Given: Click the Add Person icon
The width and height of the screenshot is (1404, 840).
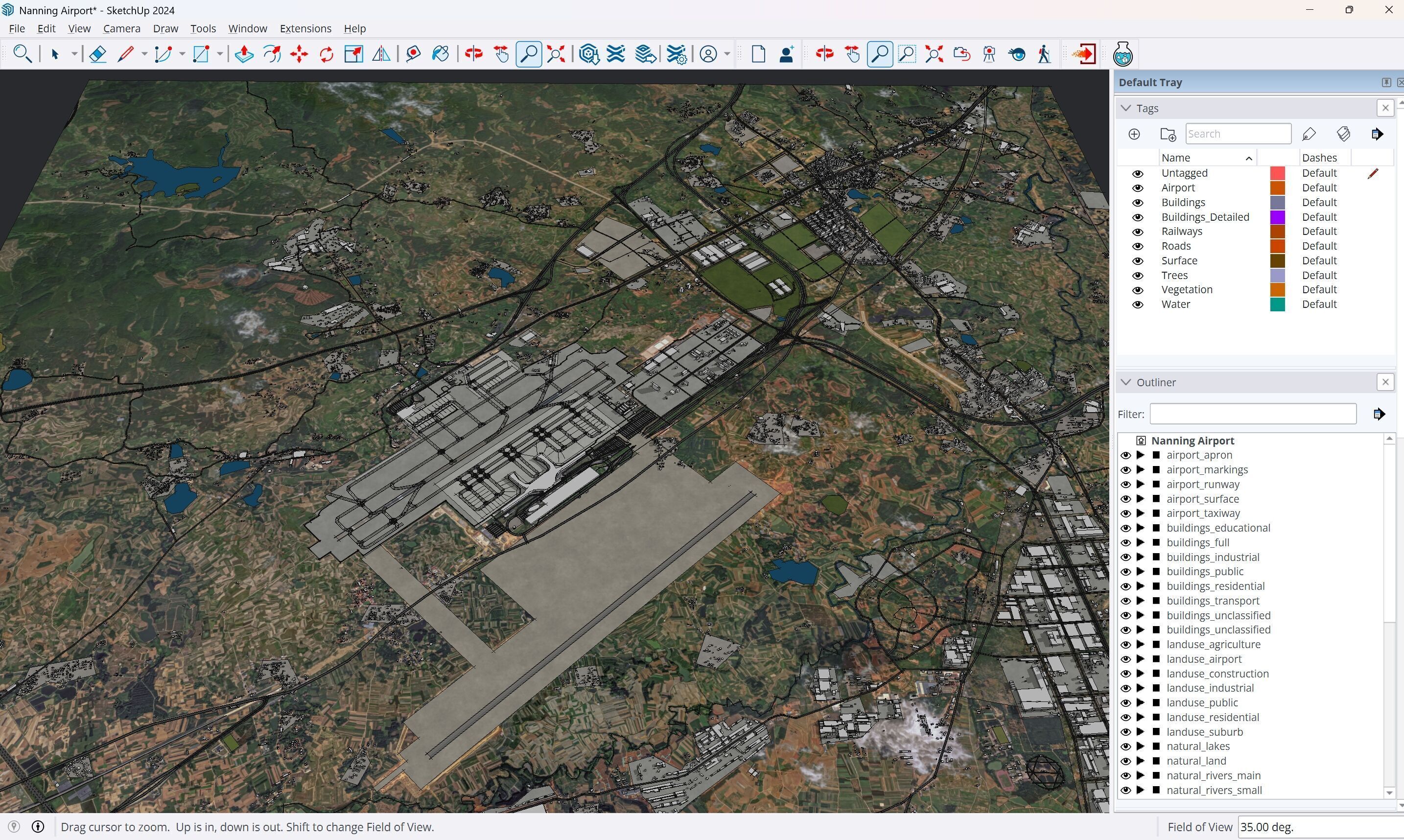Looking at the screenshot, I should click(787, 54).
